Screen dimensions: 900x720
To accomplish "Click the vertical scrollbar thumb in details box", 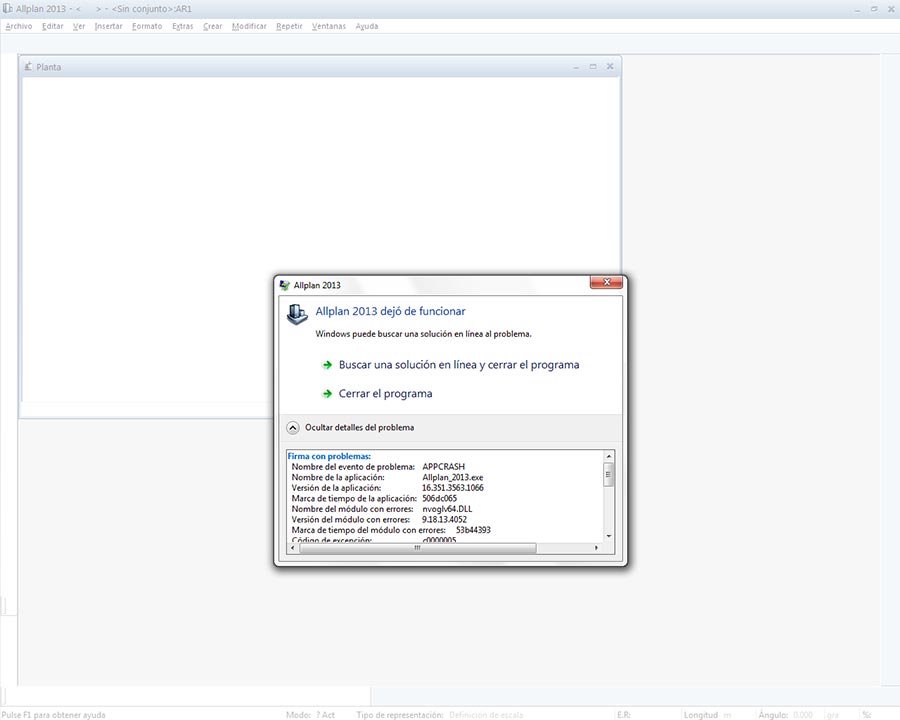I will 609,474.
